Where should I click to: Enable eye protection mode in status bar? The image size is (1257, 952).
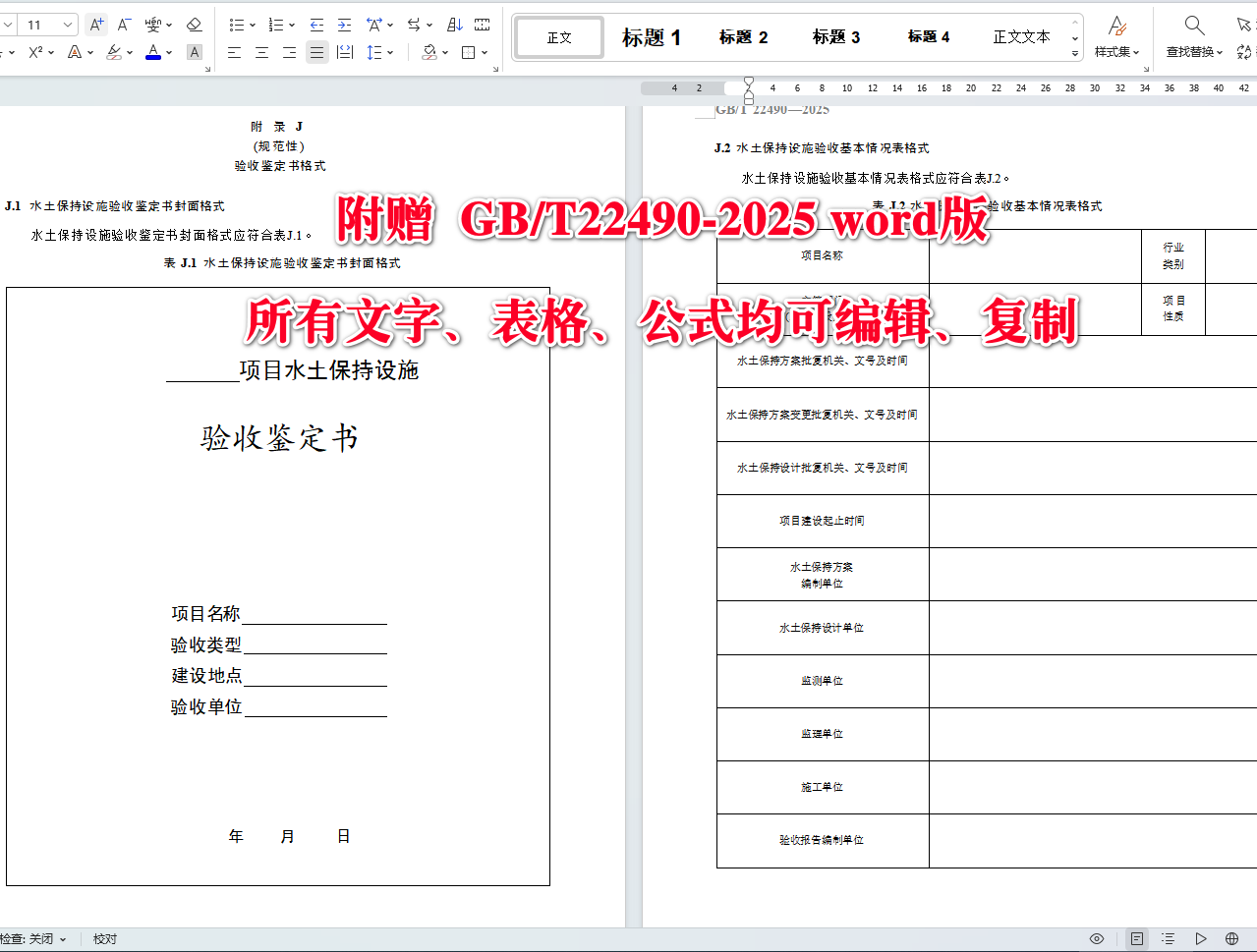pos(1097,938)
